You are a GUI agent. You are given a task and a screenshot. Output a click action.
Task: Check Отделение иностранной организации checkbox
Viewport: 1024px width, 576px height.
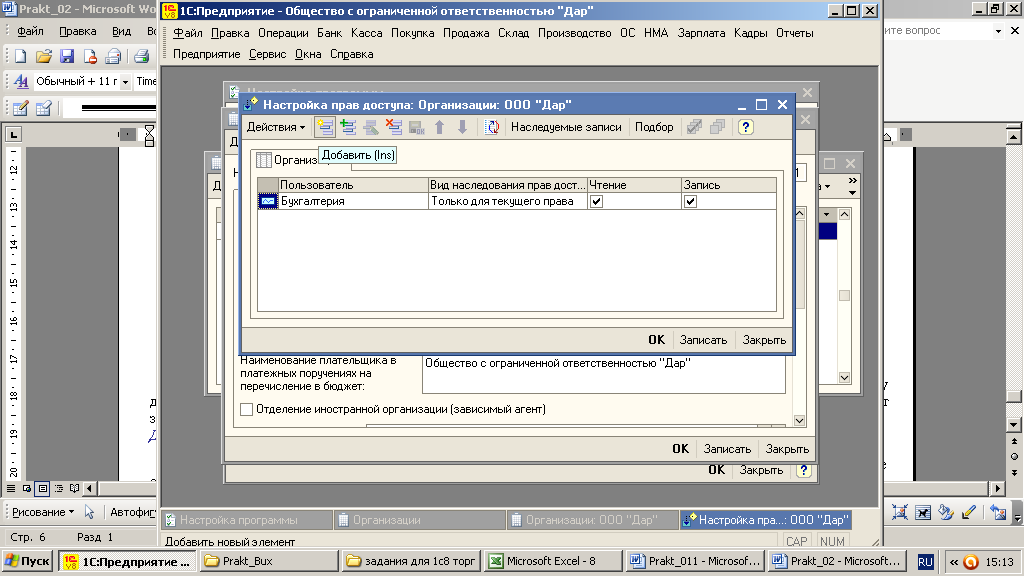(246, 409)
